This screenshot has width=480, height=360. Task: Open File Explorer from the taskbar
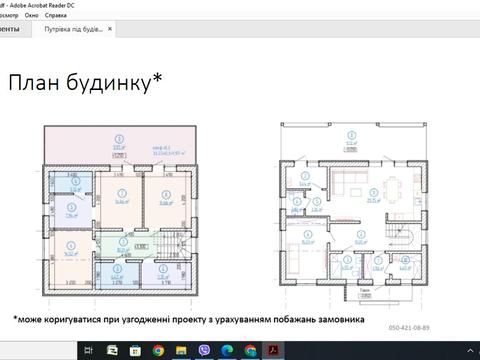(x=181, y=350)
